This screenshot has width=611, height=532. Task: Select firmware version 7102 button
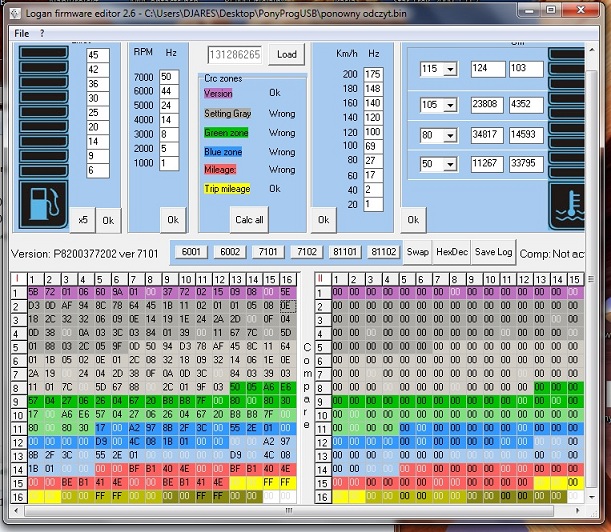pos(307,252)
